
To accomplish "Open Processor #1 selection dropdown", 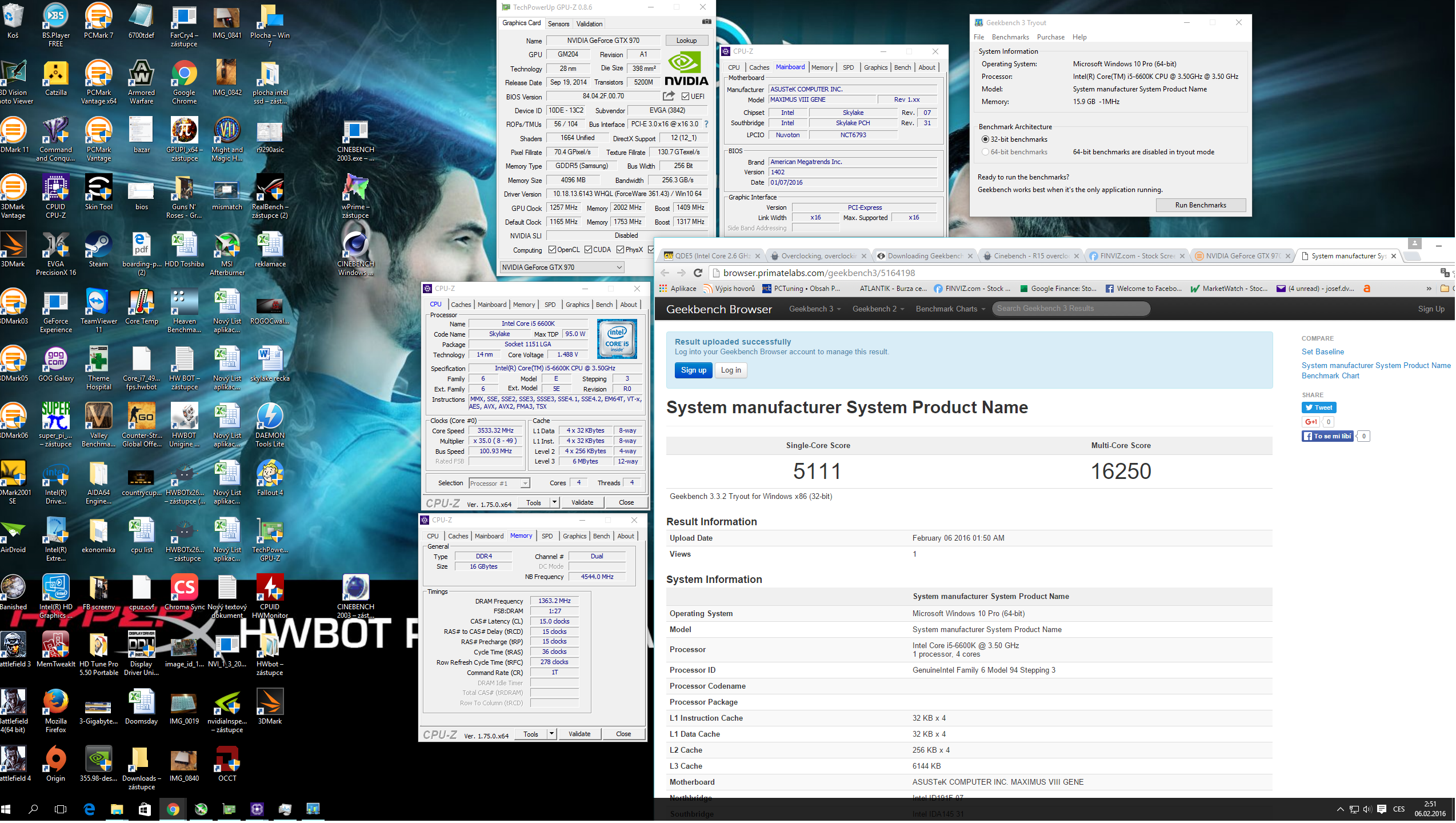I will 499,484.
